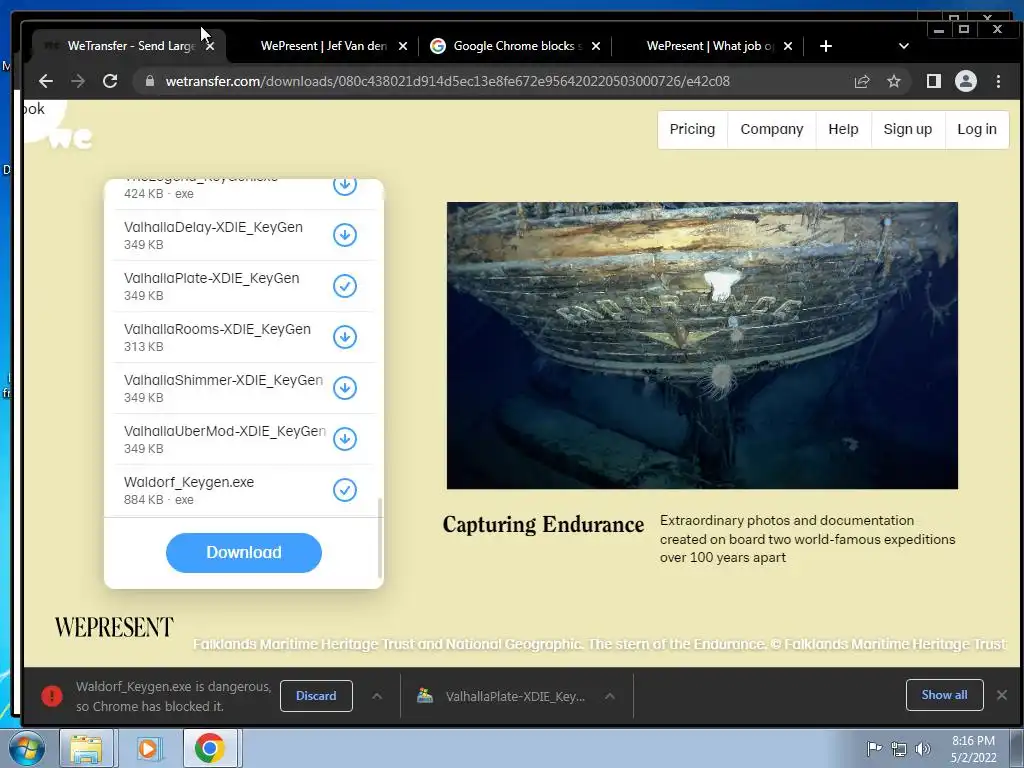Click the volume speaker tray icon
The width and height of the screenshot is (1024, 768).
pos(923,749)
